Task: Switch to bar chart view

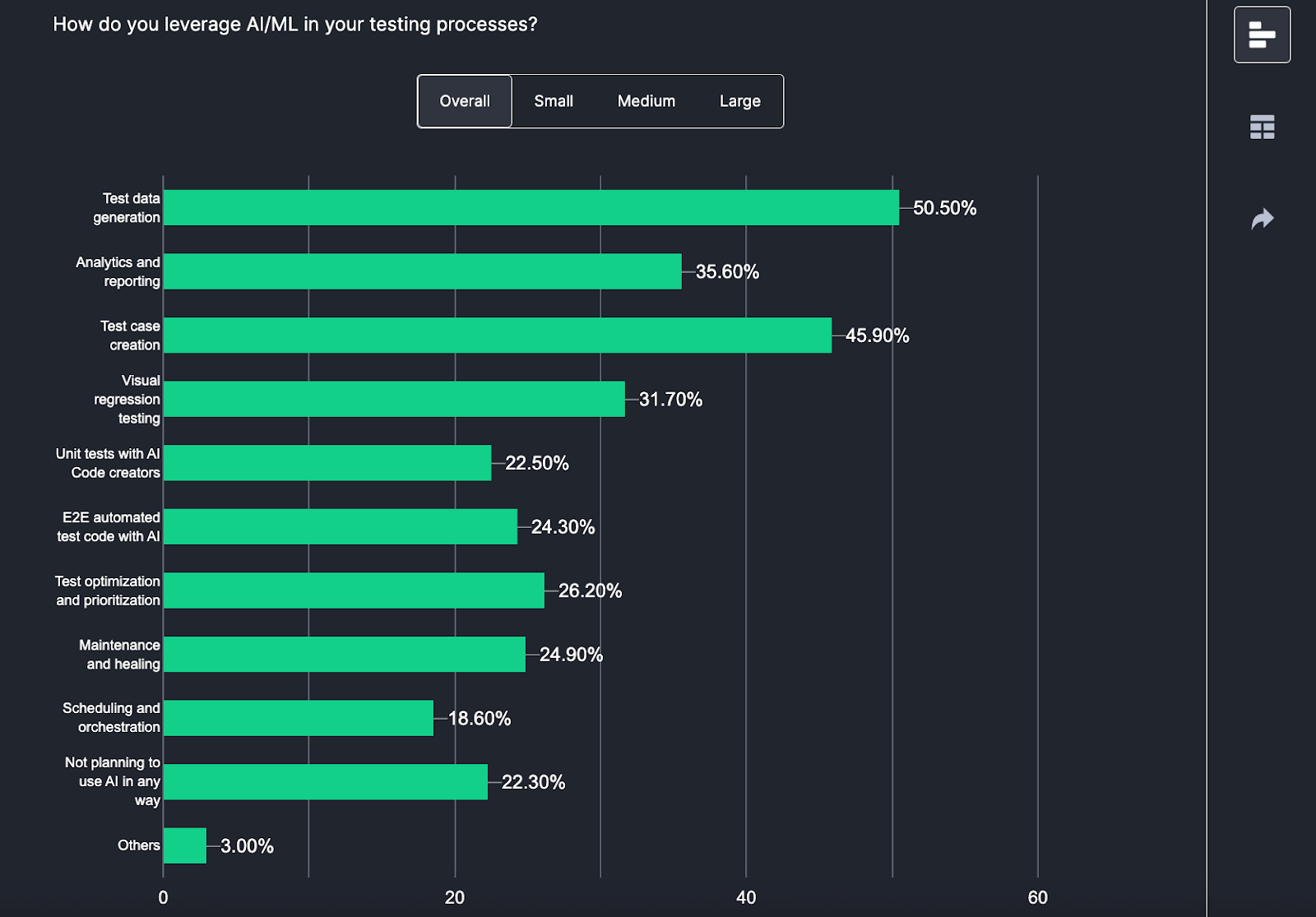Action: click(x=1262, y=34)
